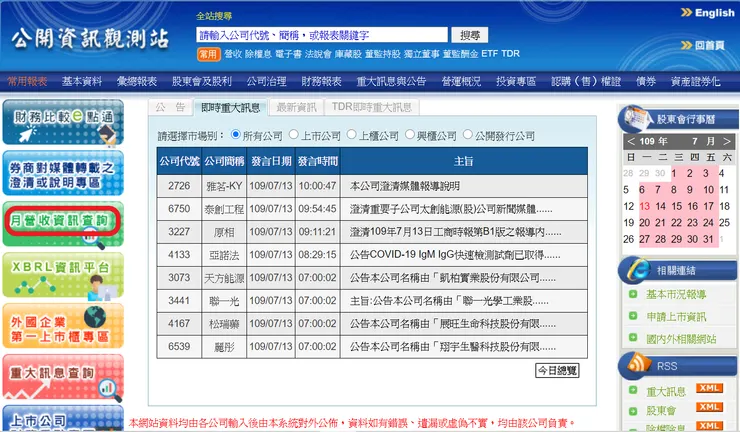Screen dimensions: 740x432
Task: Click the 獨立董事 quick link
Action: (421, 54)
